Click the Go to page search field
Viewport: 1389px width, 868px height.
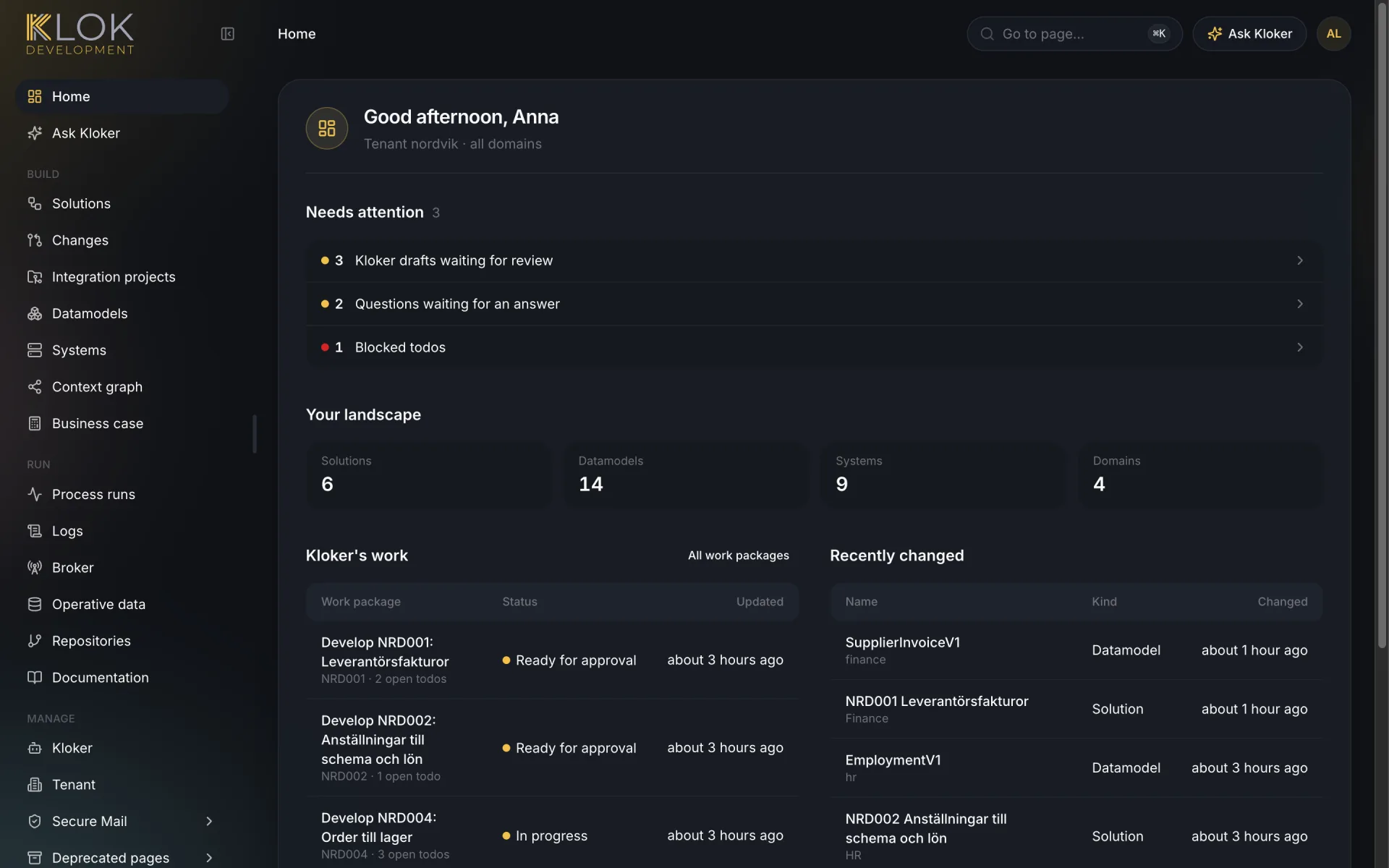1074,34
